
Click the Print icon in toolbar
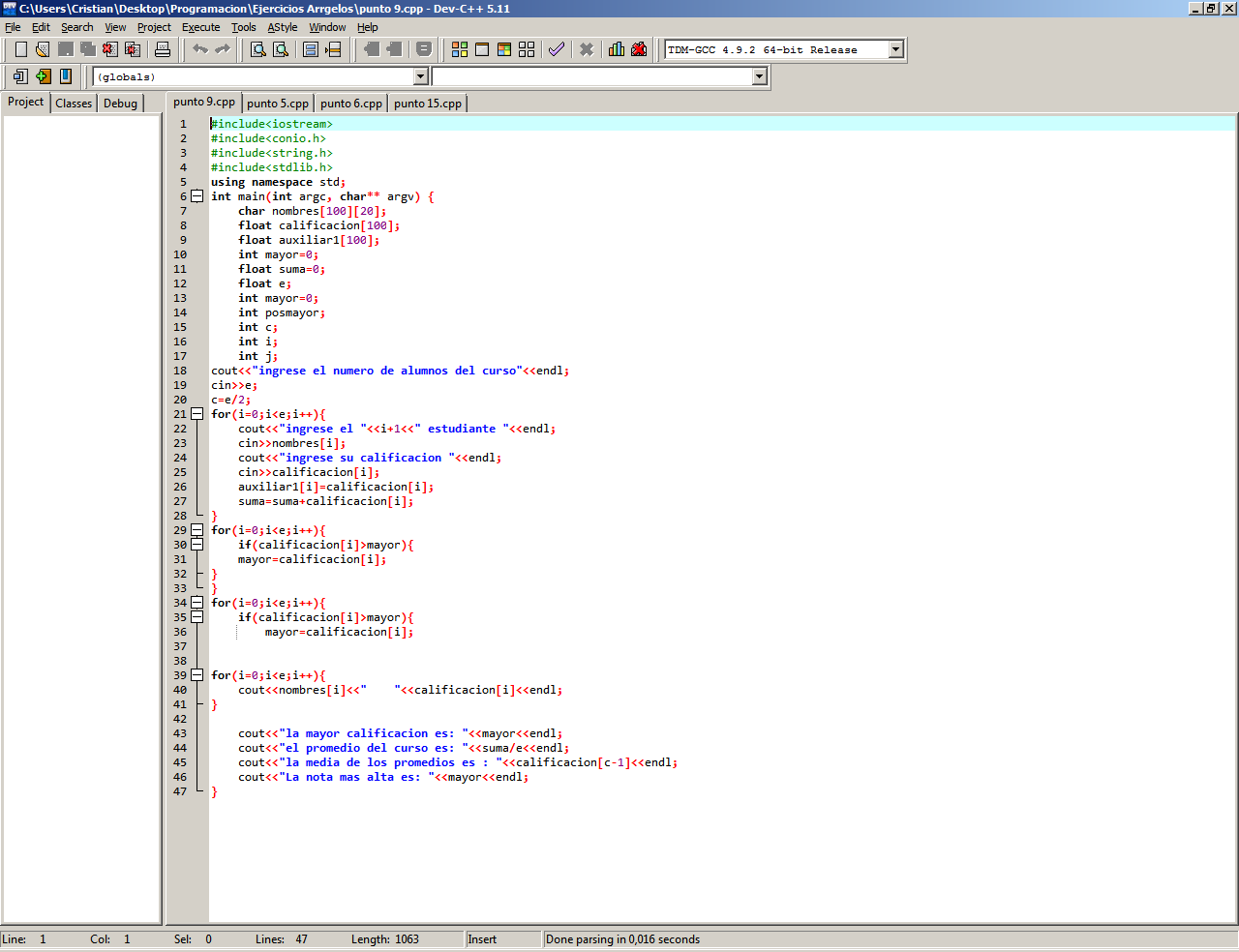(163, 49)
